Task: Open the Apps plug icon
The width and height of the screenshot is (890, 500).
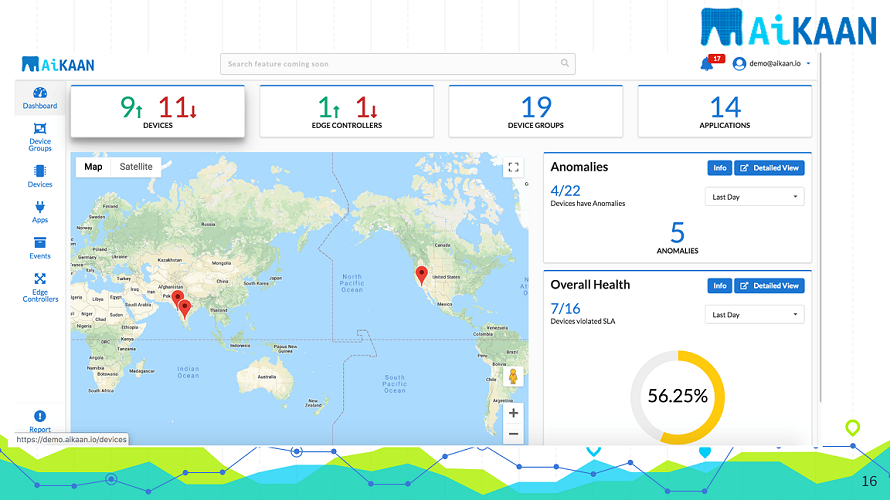Action: point(40,211)
